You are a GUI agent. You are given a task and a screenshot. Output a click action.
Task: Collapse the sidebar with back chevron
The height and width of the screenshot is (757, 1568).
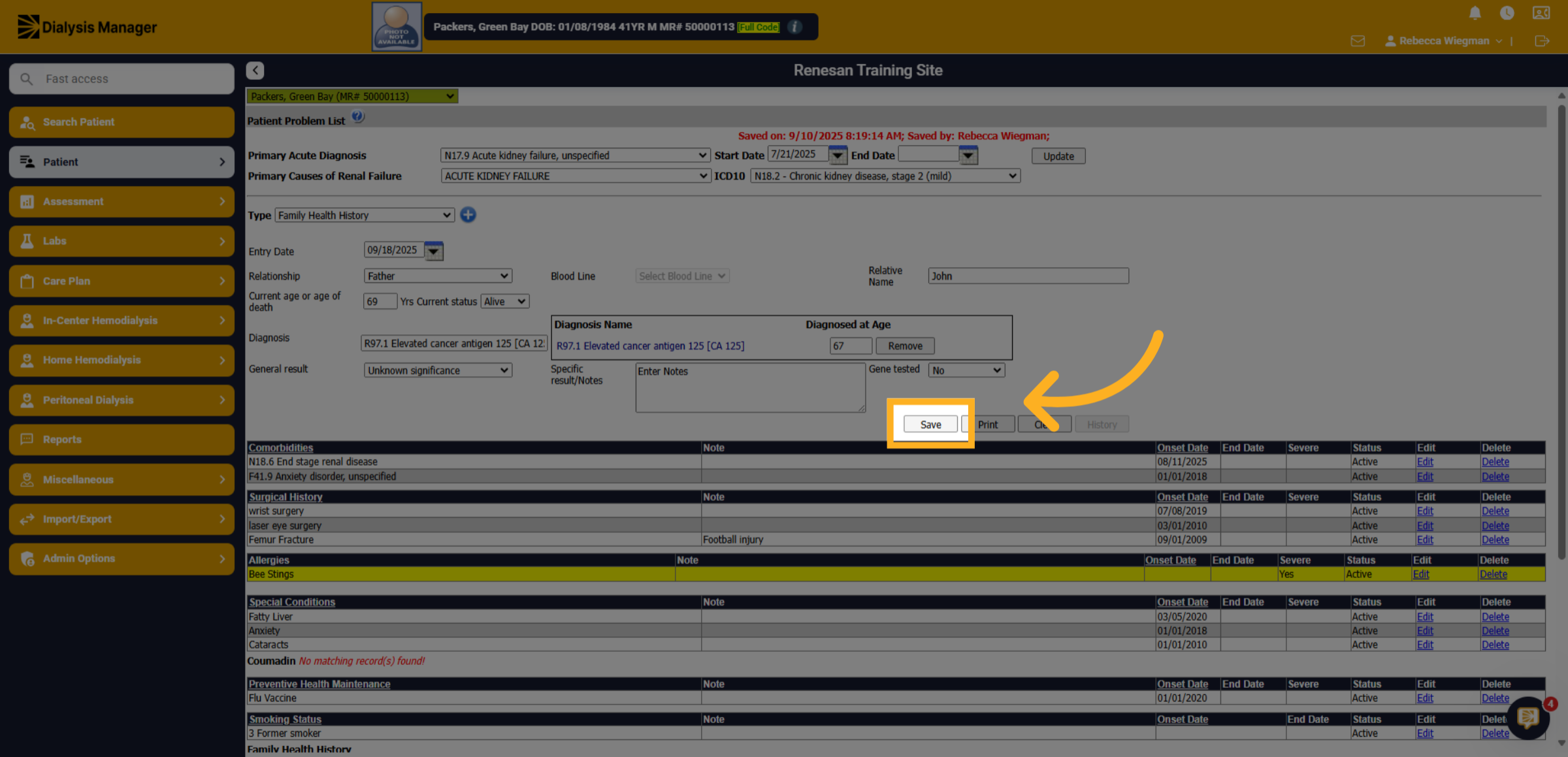point(255,70)
